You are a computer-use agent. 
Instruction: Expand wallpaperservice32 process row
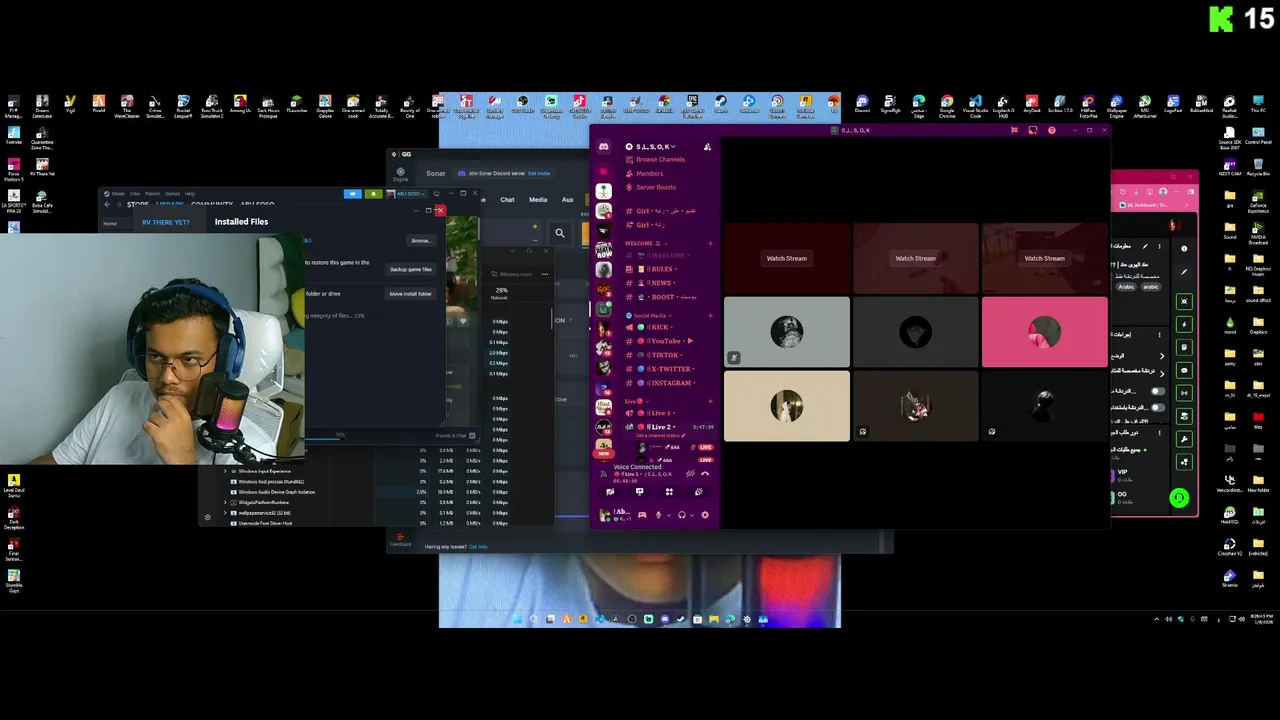(225, 513)
